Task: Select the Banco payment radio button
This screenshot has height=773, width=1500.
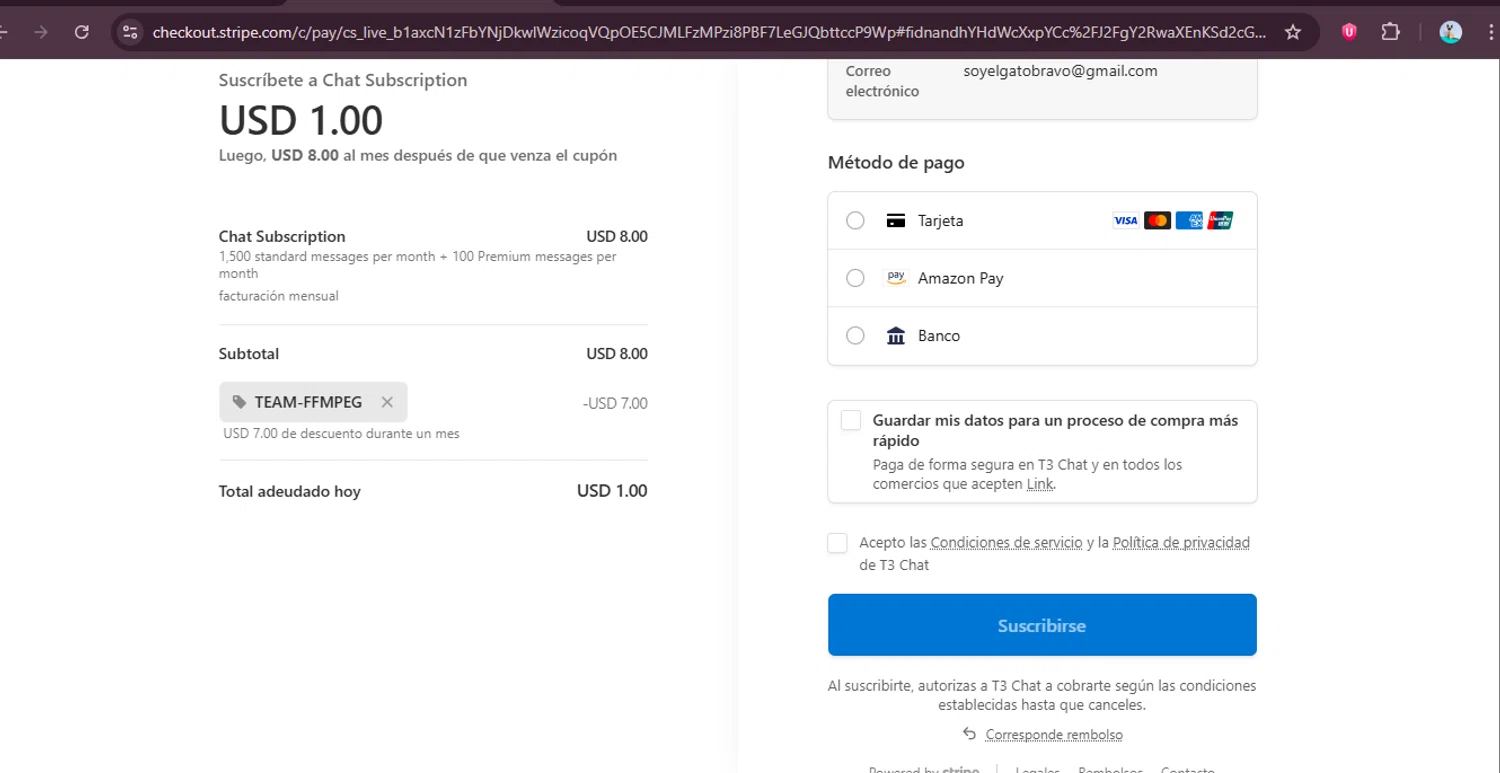Action: [855, 335]
